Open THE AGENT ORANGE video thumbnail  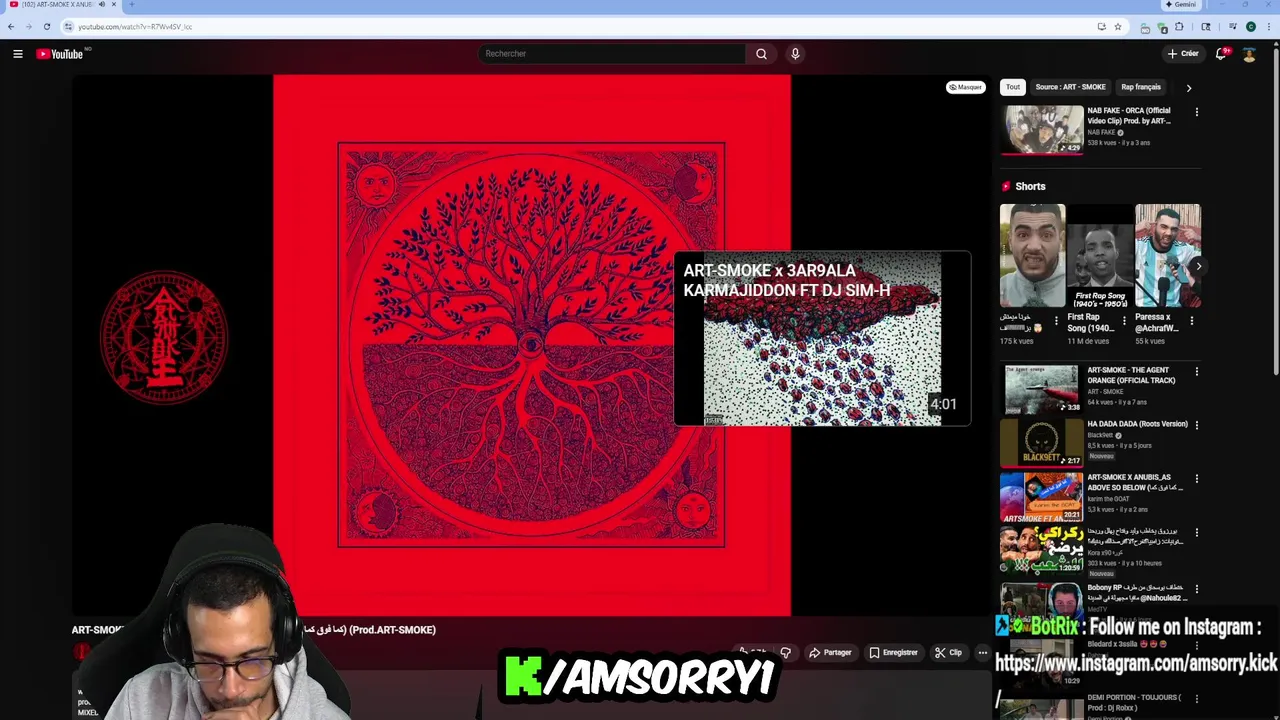coord(1042,389)
